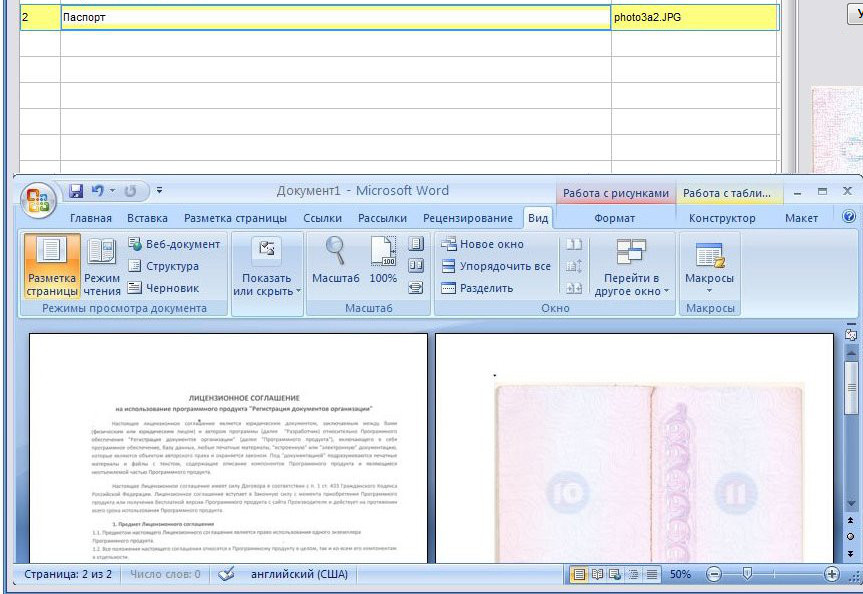Click Разделить window button
The image size is (863, 594).
coord(477,288)
